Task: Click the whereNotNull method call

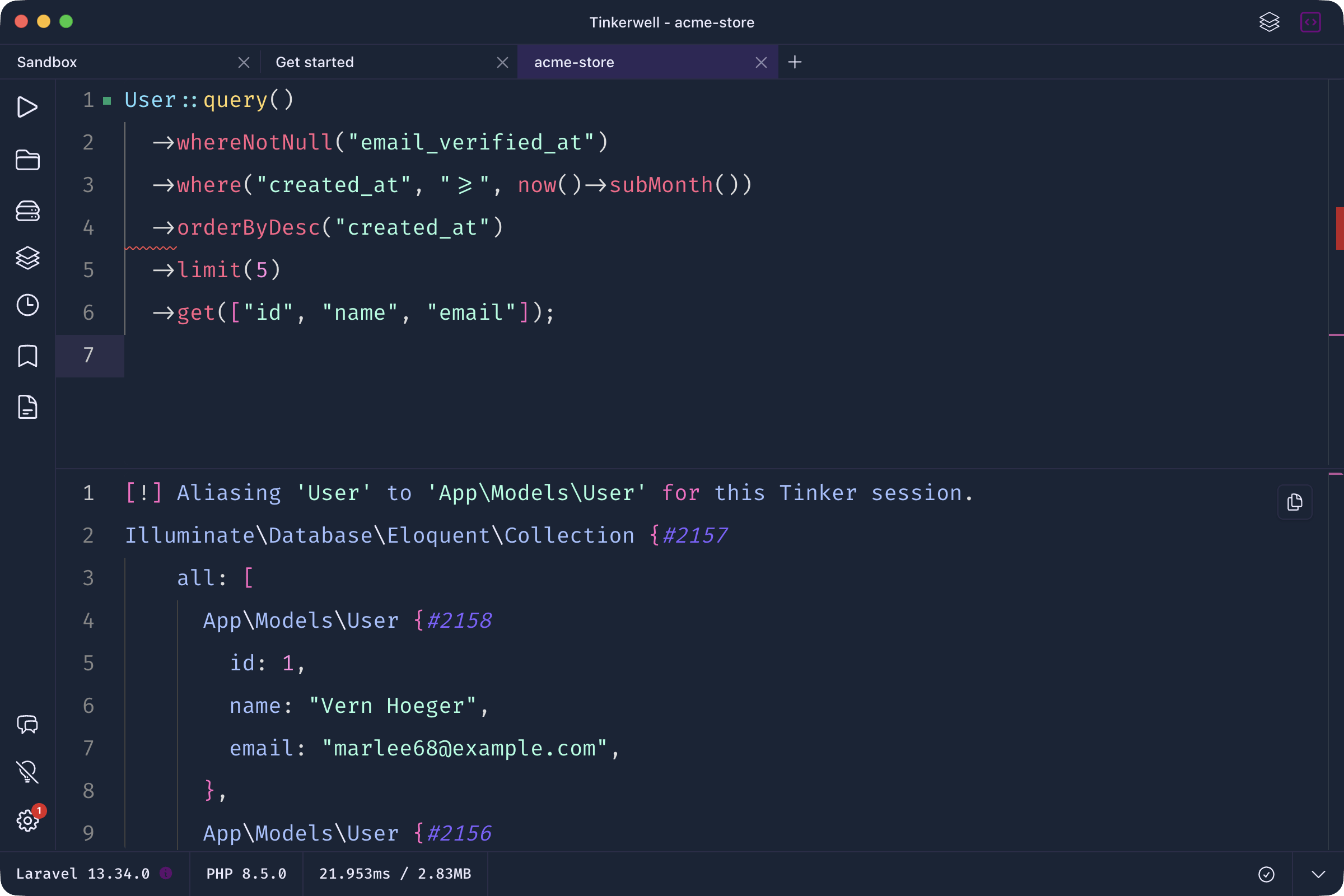Action: click(255, 142)
